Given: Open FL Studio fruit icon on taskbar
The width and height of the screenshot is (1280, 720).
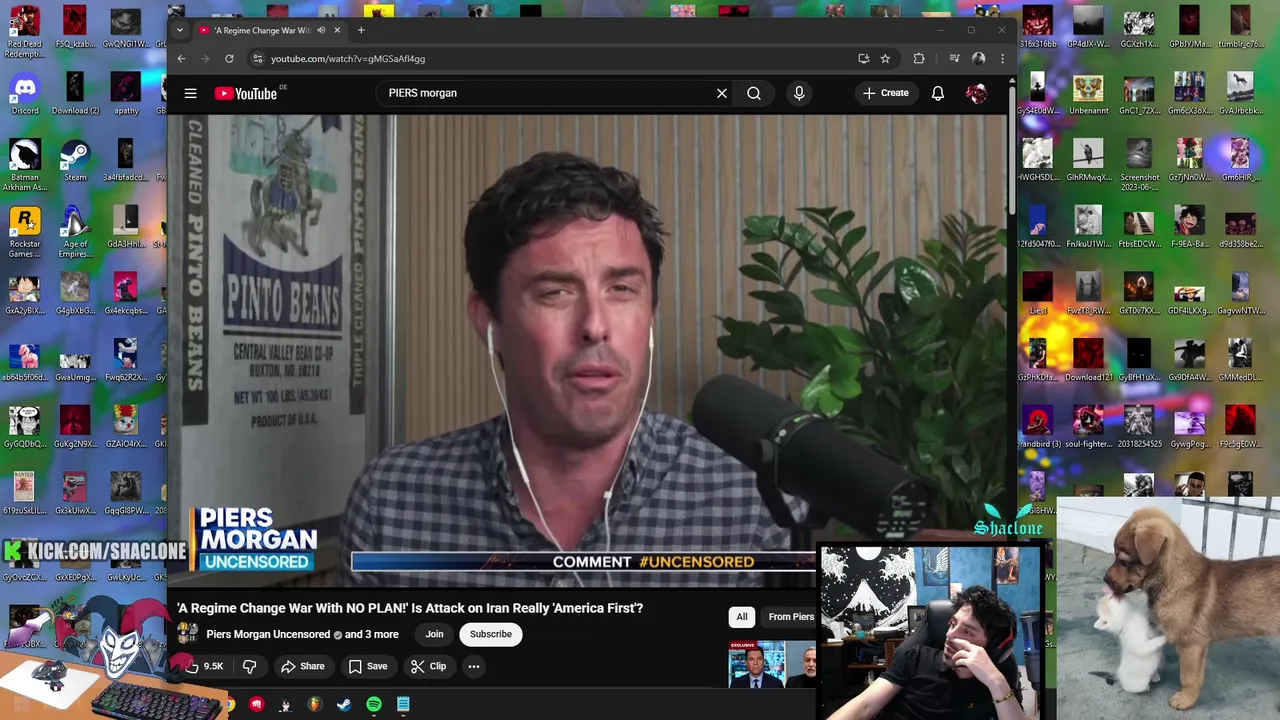Looking at the screenshot, I should pos(315,705).
